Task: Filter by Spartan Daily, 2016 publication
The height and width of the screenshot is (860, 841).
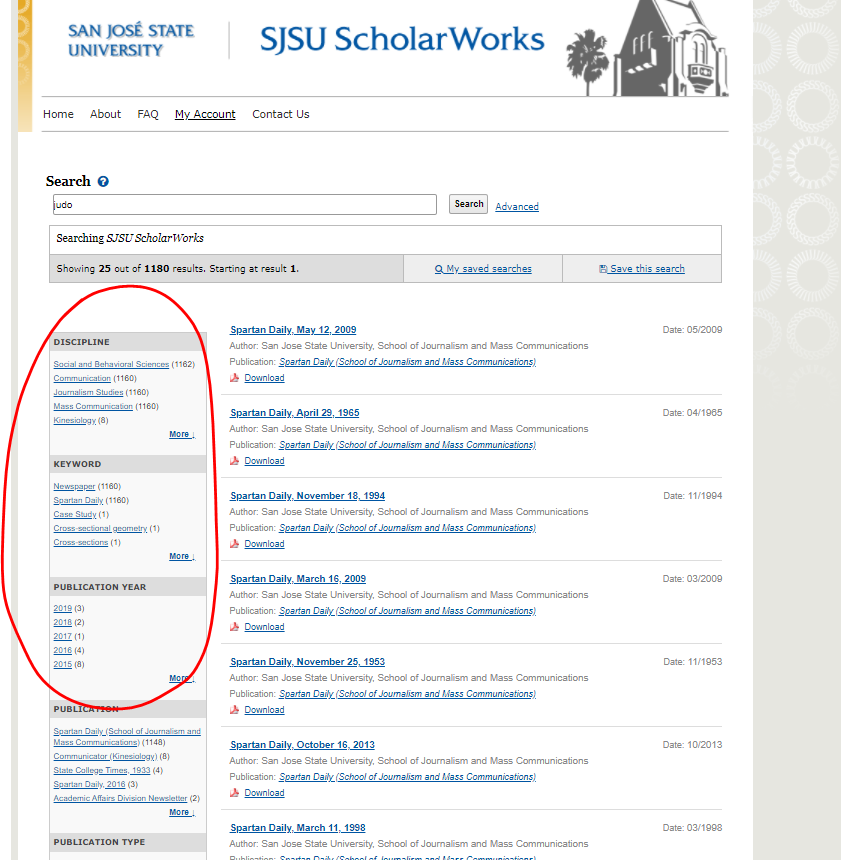Action: 89,784
